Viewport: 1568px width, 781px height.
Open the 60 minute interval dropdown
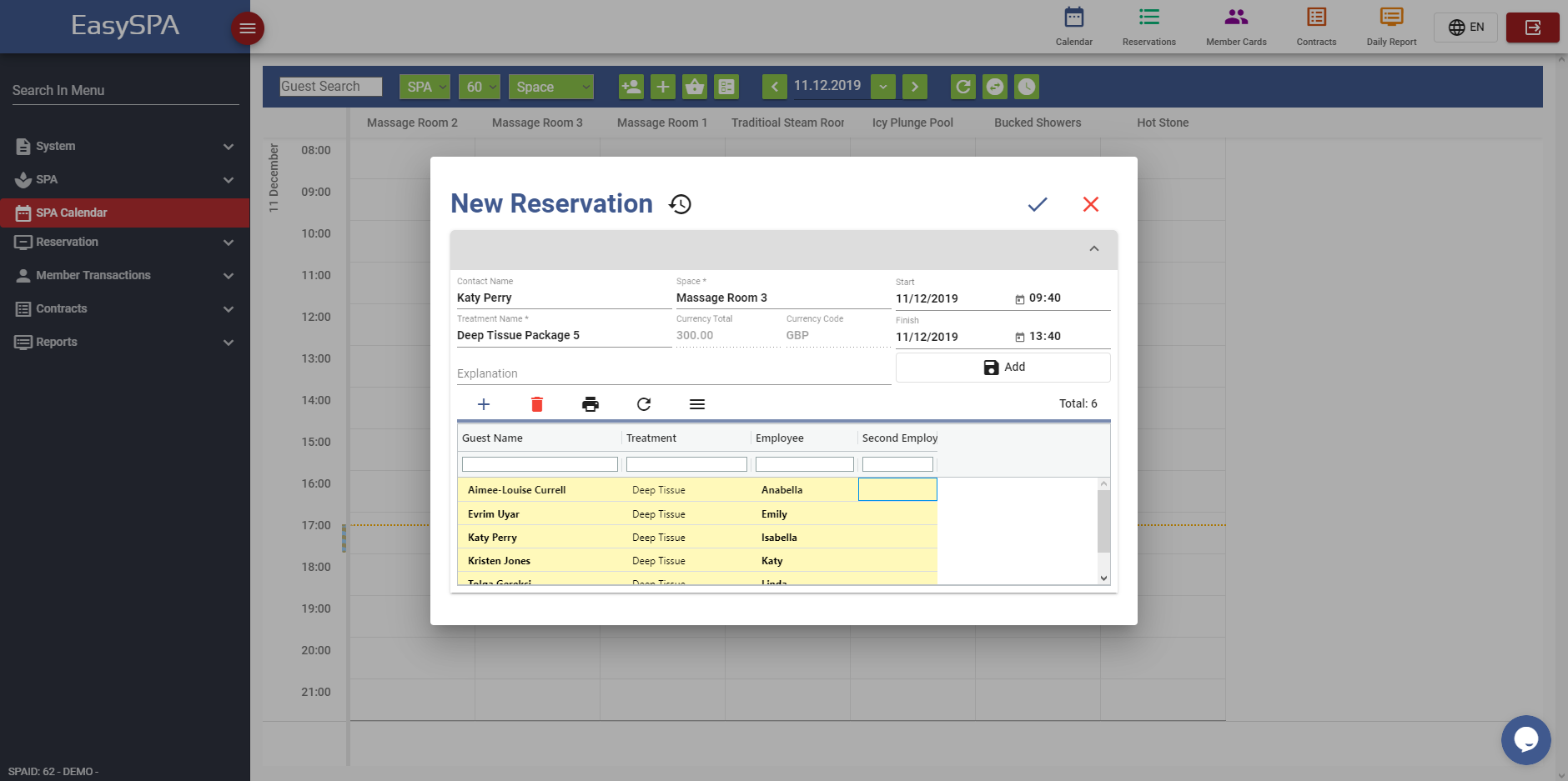pyautogui.click(x=480, y=87)
